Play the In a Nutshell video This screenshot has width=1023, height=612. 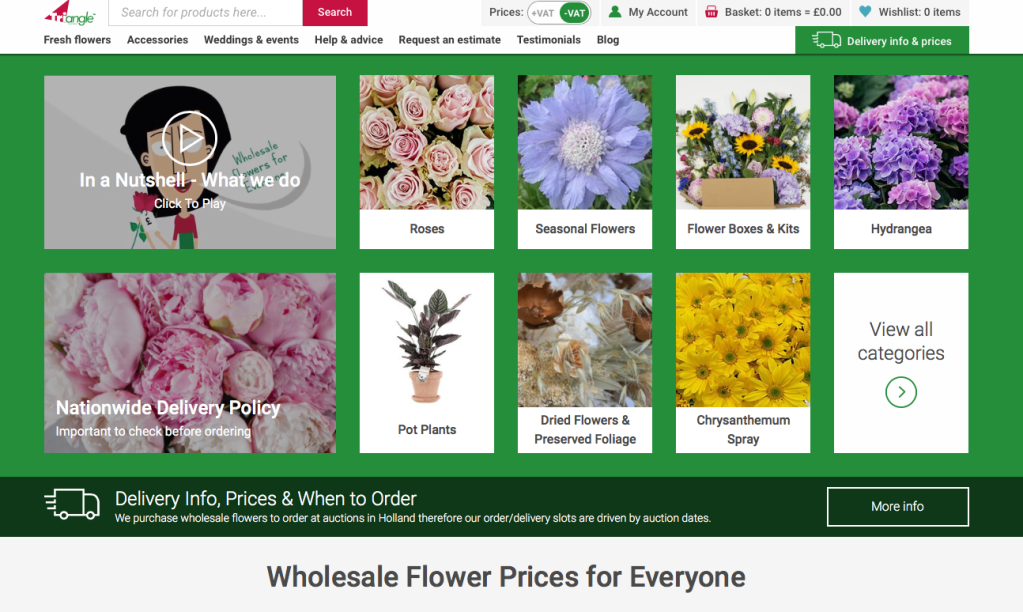[x=189, y=138]
